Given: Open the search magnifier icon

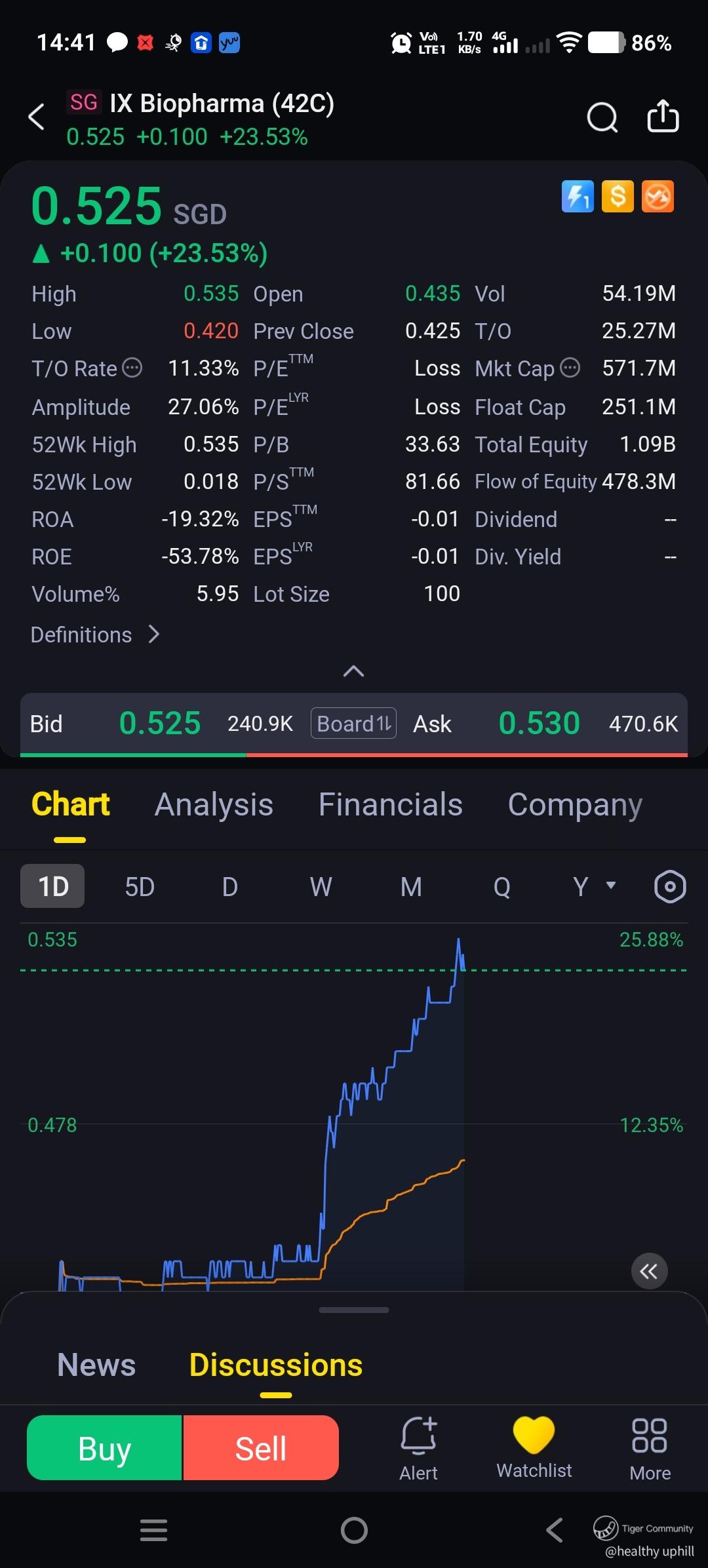Looking at the screenshot, I should (x=602, y=118).
